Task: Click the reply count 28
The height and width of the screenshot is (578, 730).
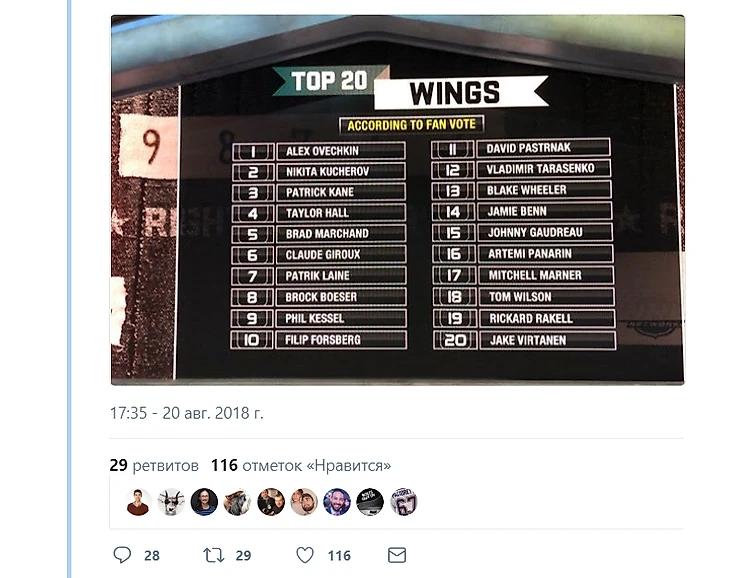Action: (152, 556)
